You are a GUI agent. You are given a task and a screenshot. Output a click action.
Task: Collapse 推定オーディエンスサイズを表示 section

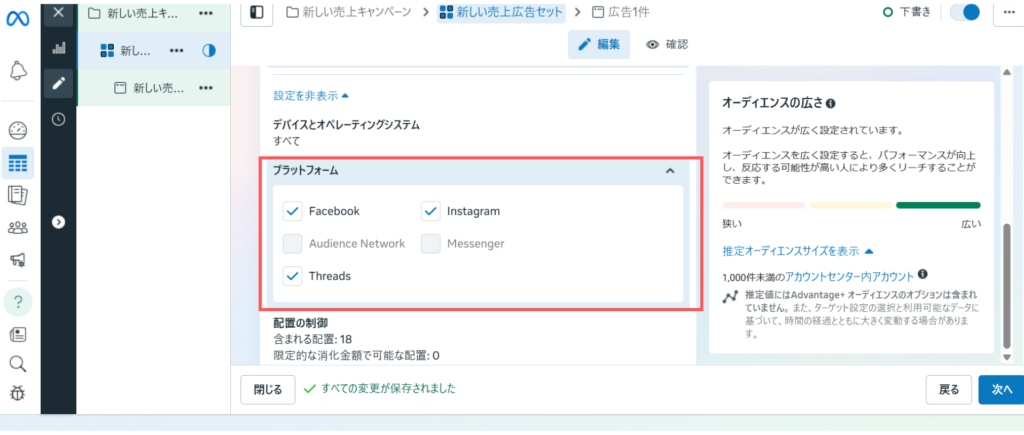coord(798,251)
